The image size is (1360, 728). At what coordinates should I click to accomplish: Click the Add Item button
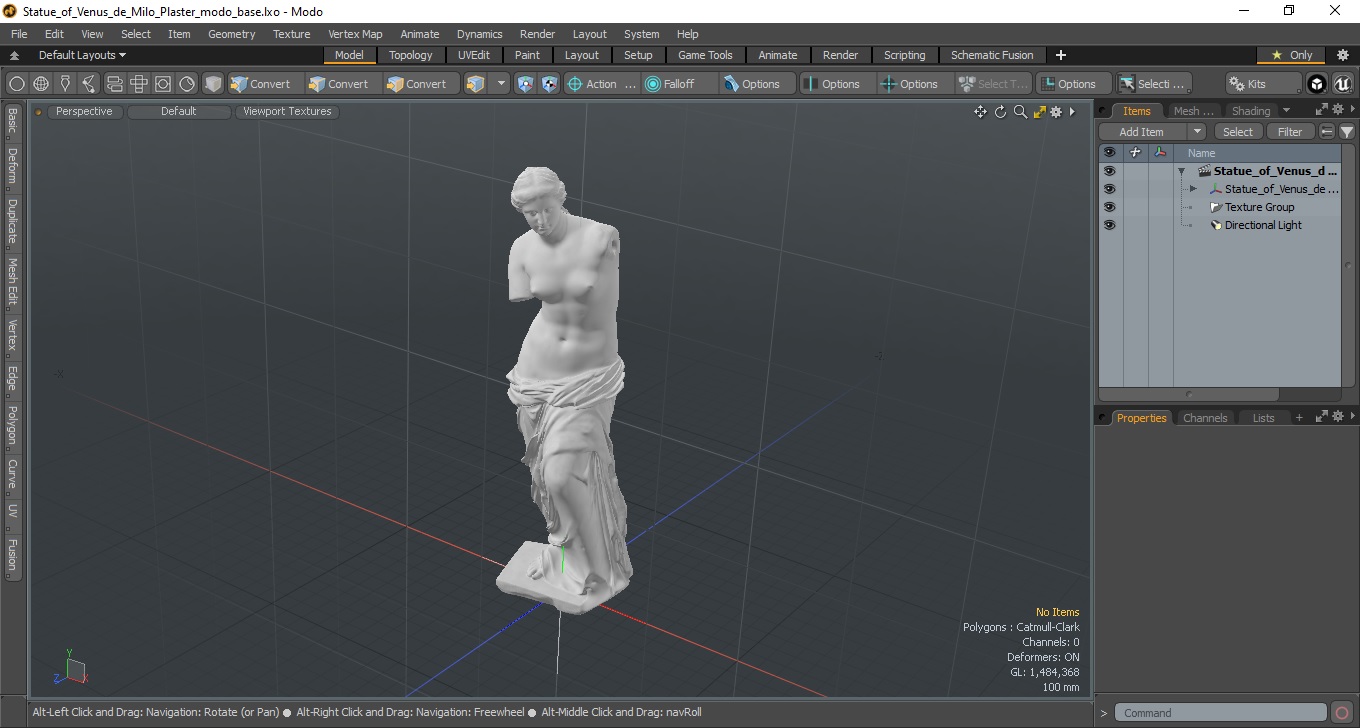point(1143,132)
